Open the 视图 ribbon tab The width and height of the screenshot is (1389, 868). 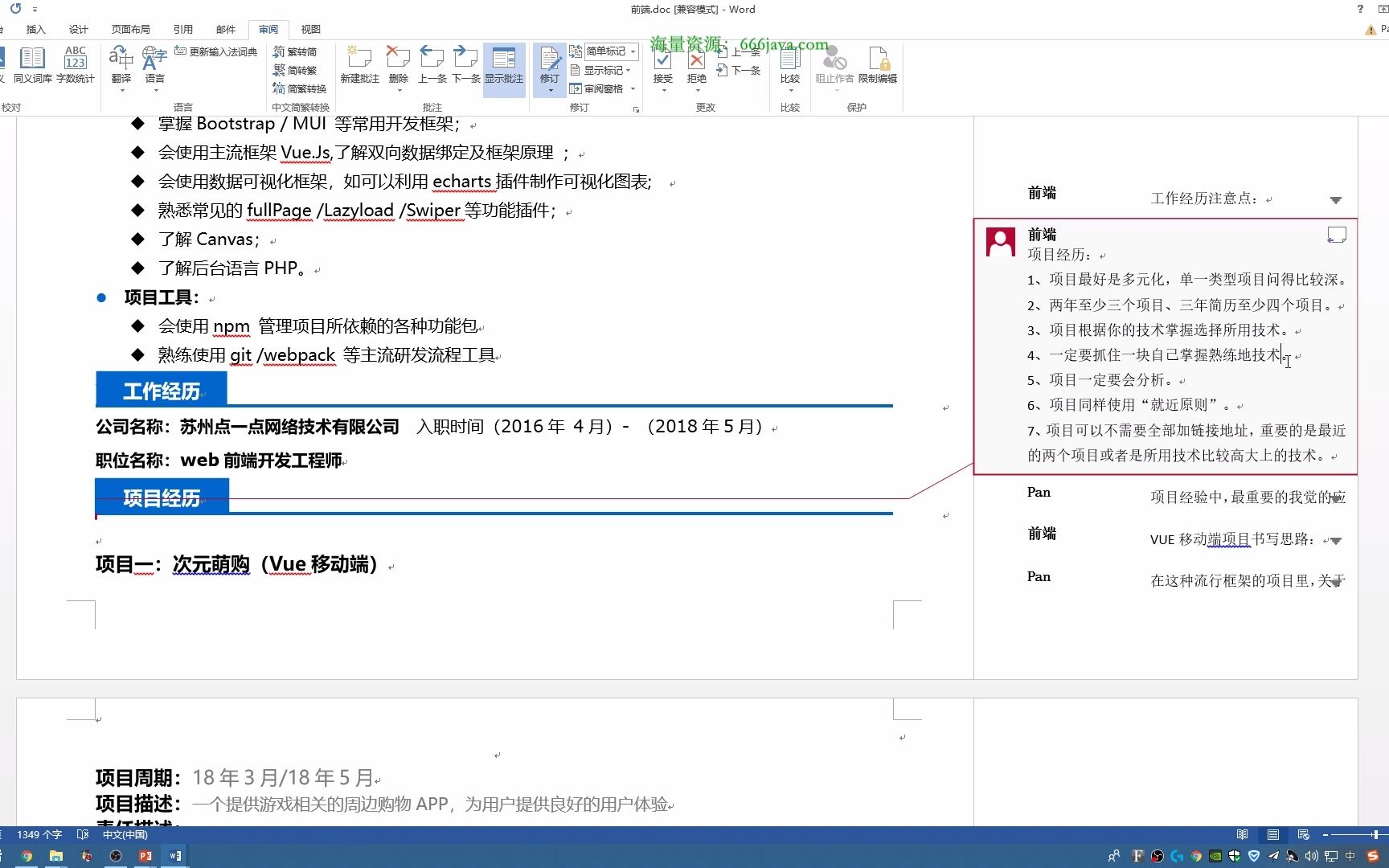pos(311,29)
